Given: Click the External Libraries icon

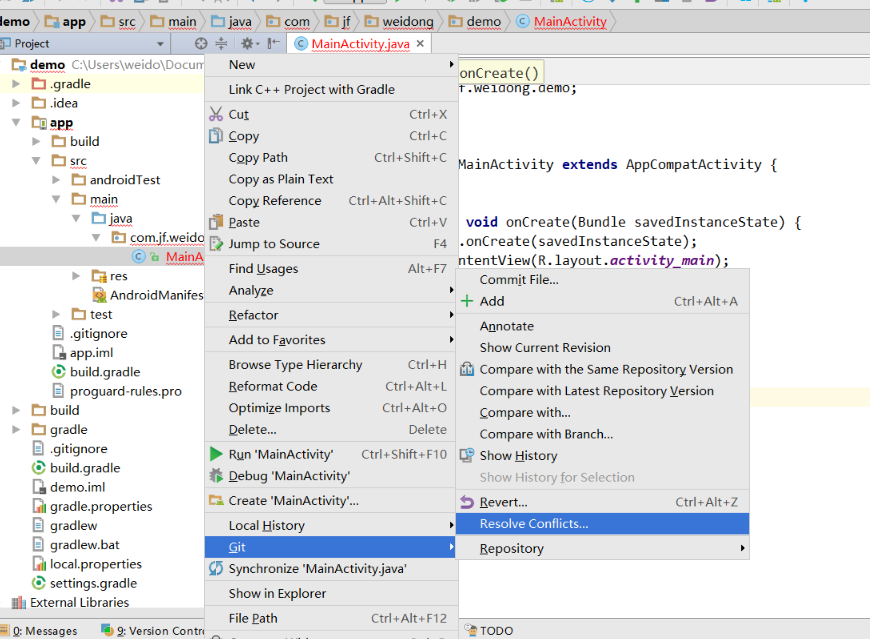Looking at the screenshot, I should point(19,602).
